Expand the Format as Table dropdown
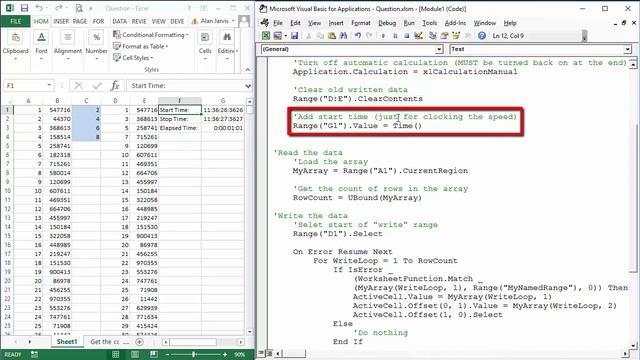640x360 pixels. 167,47
